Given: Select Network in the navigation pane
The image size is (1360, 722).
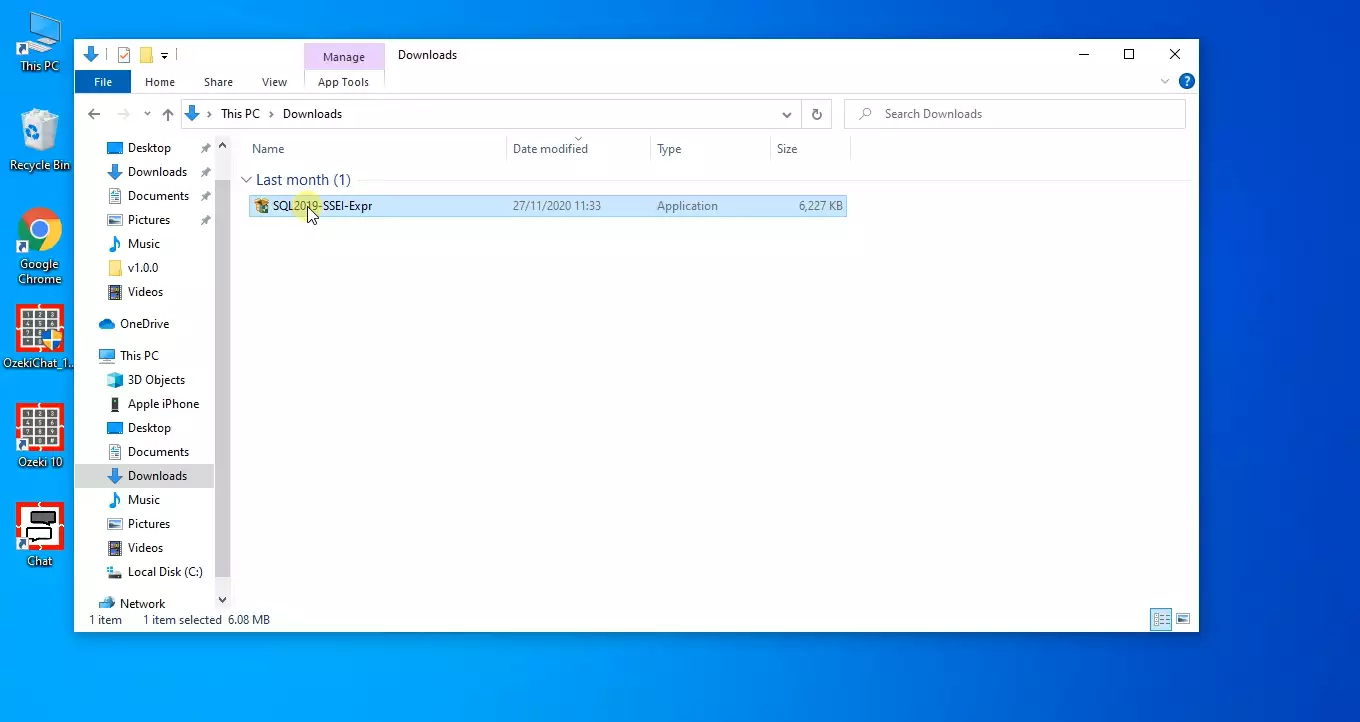Looking at the screenshot, I should coord(142,604).
